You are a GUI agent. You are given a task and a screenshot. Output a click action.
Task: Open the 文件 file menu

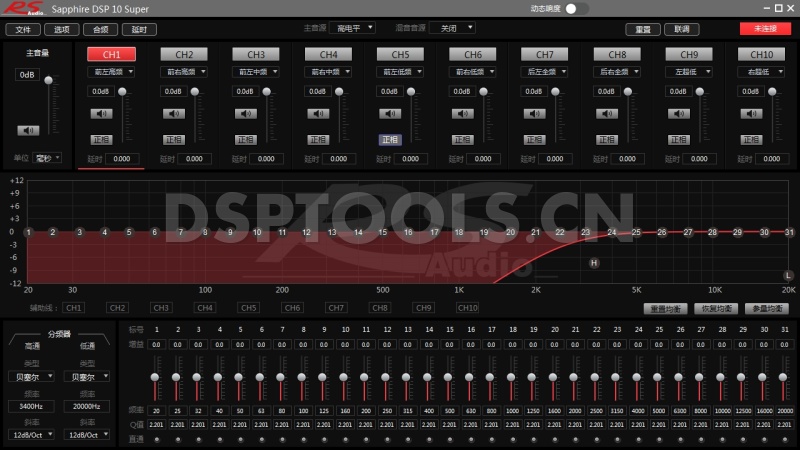pyautogui.click(x=23, y=30)
